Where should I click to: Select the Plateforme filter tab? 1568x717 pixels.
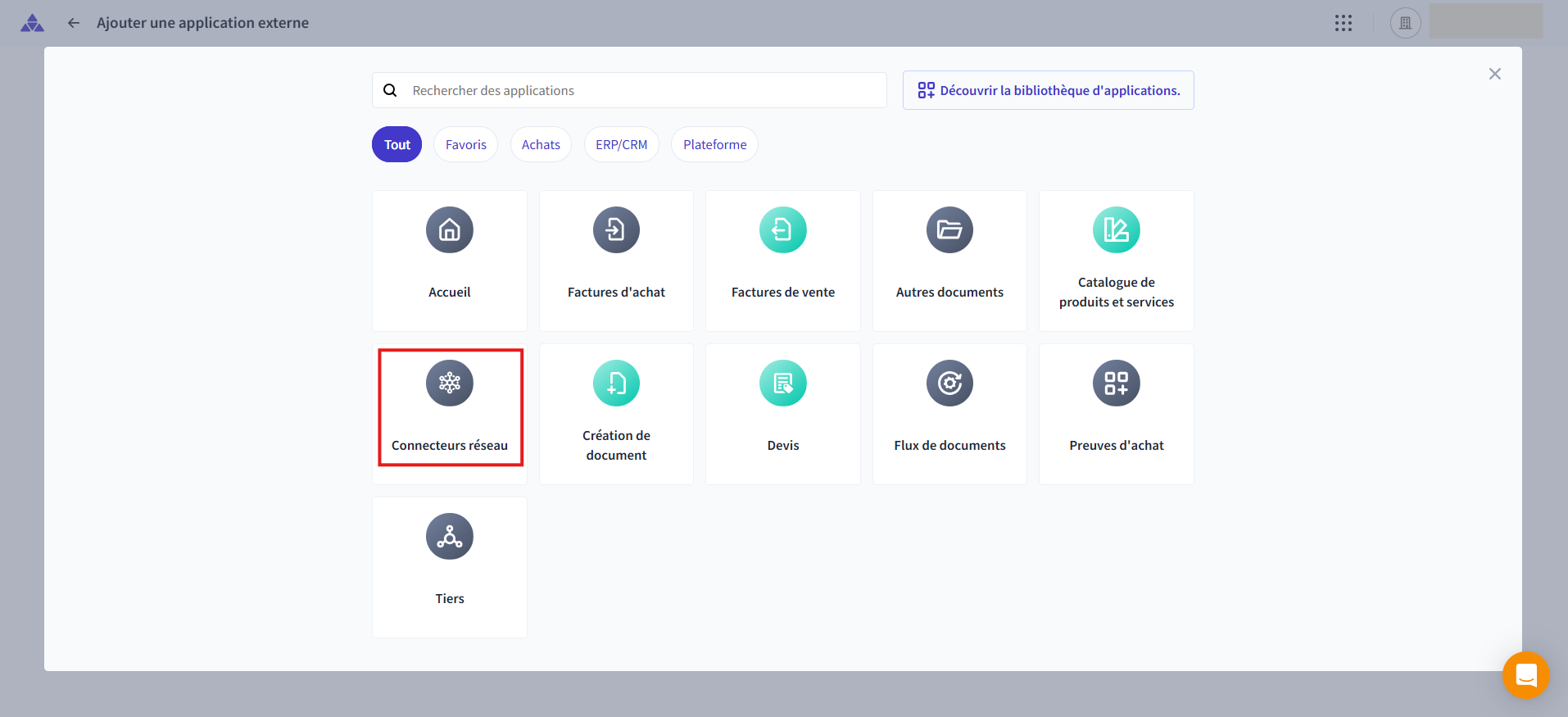(x=714, y=144)
